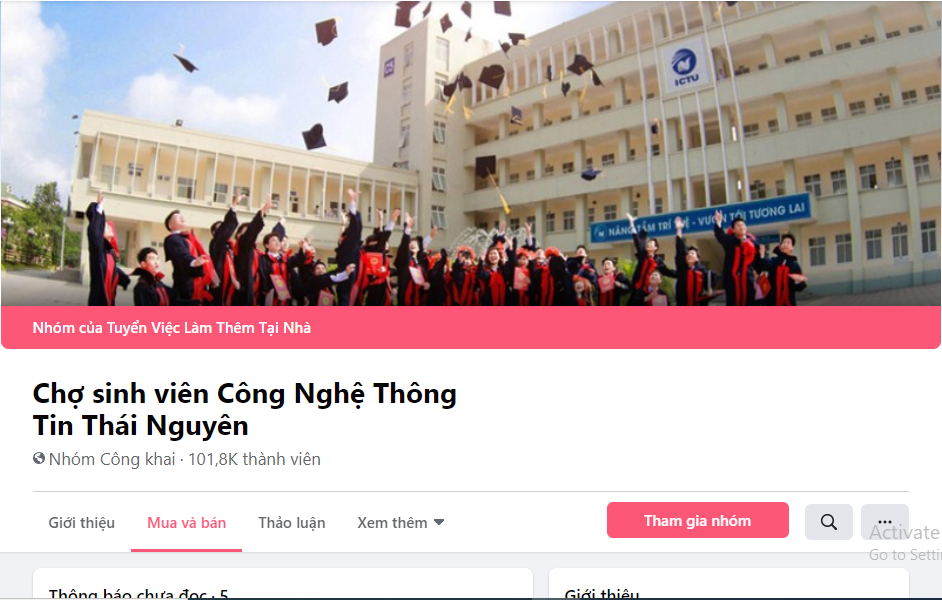The image size is (942, 600).
Task: Open the three-dots more options button
Action: (x=884, y=522)
